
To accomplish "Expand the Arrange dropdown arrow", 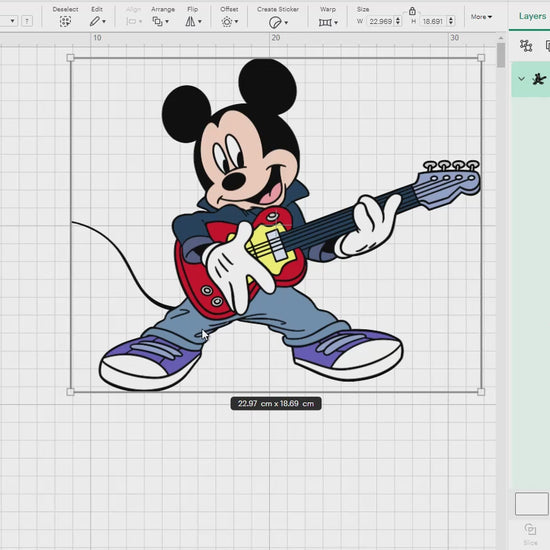I will (x=167, y=22).
